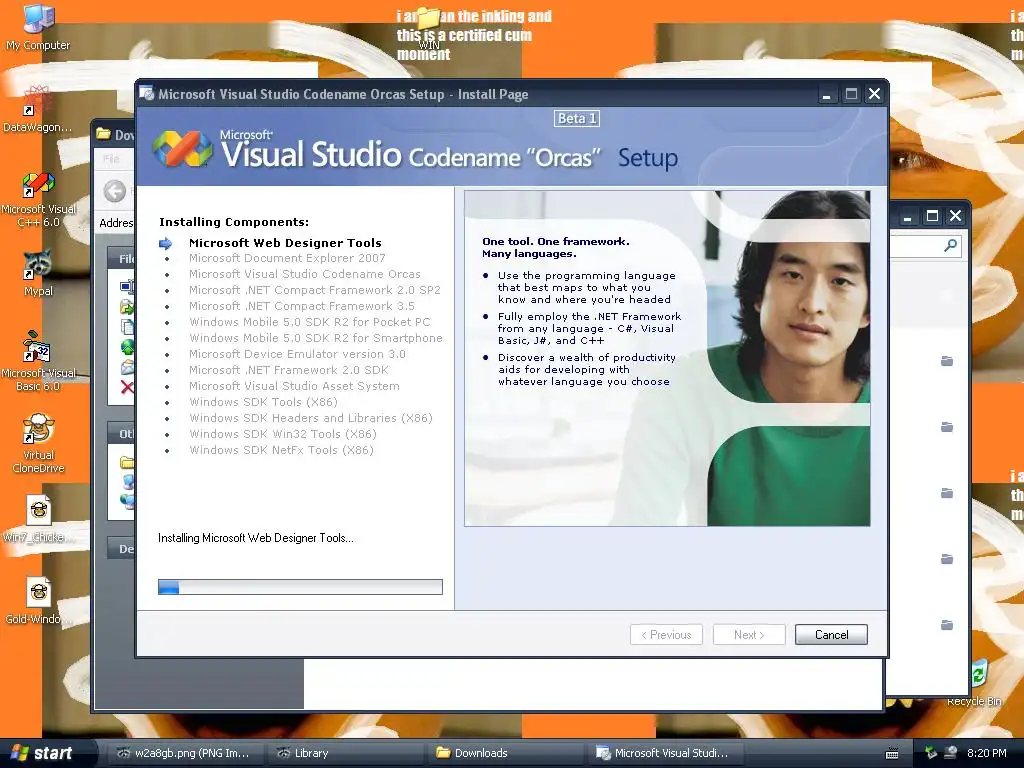Viewport: 1024px width, 768px height.
Task: Click the clock showing 8:20 PM
Action: [x=986, y=753]
